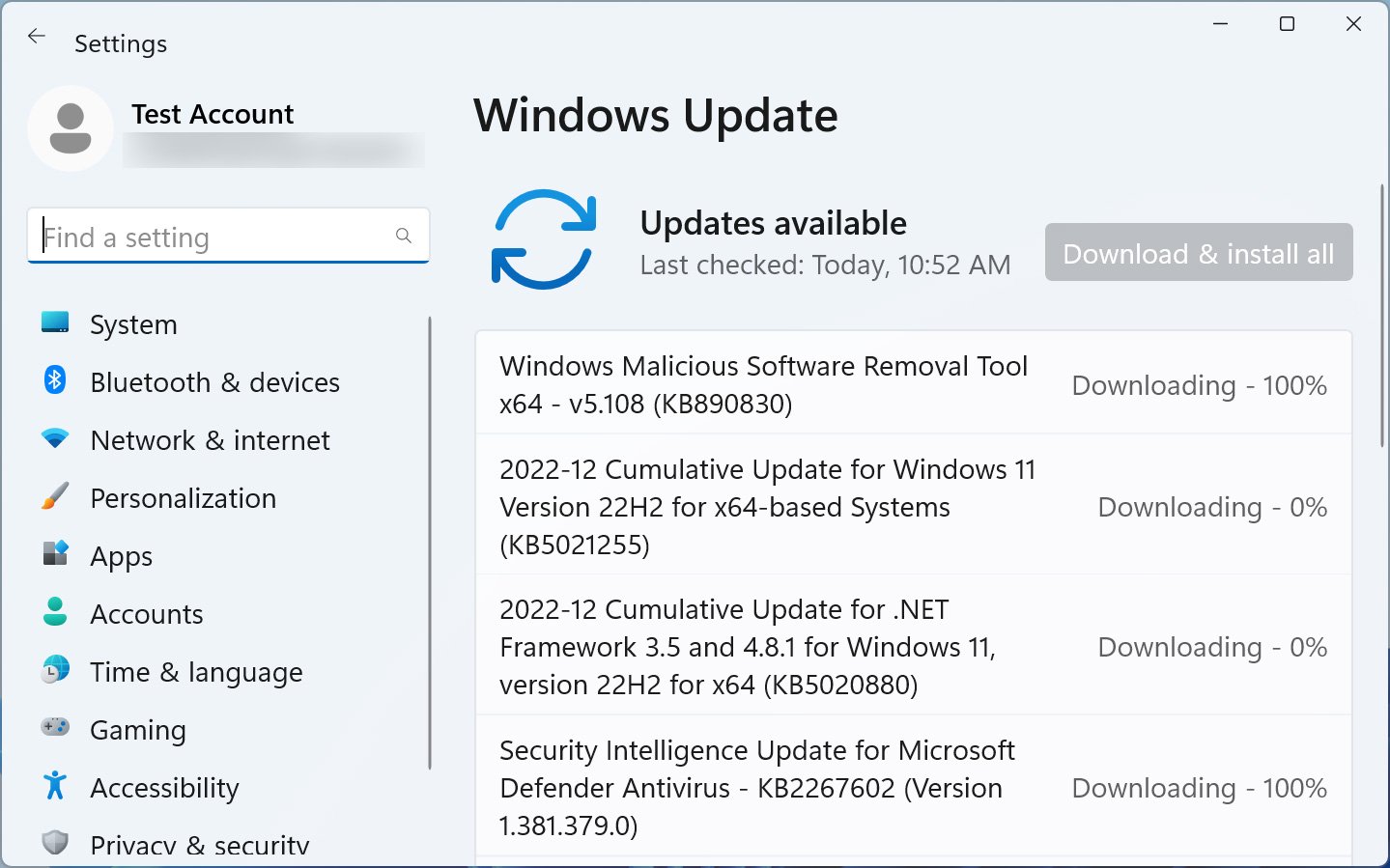Click .NET Framework KB5020880 update entry
The height and width of the screenshot is (868, 1390).
(914, 646)
